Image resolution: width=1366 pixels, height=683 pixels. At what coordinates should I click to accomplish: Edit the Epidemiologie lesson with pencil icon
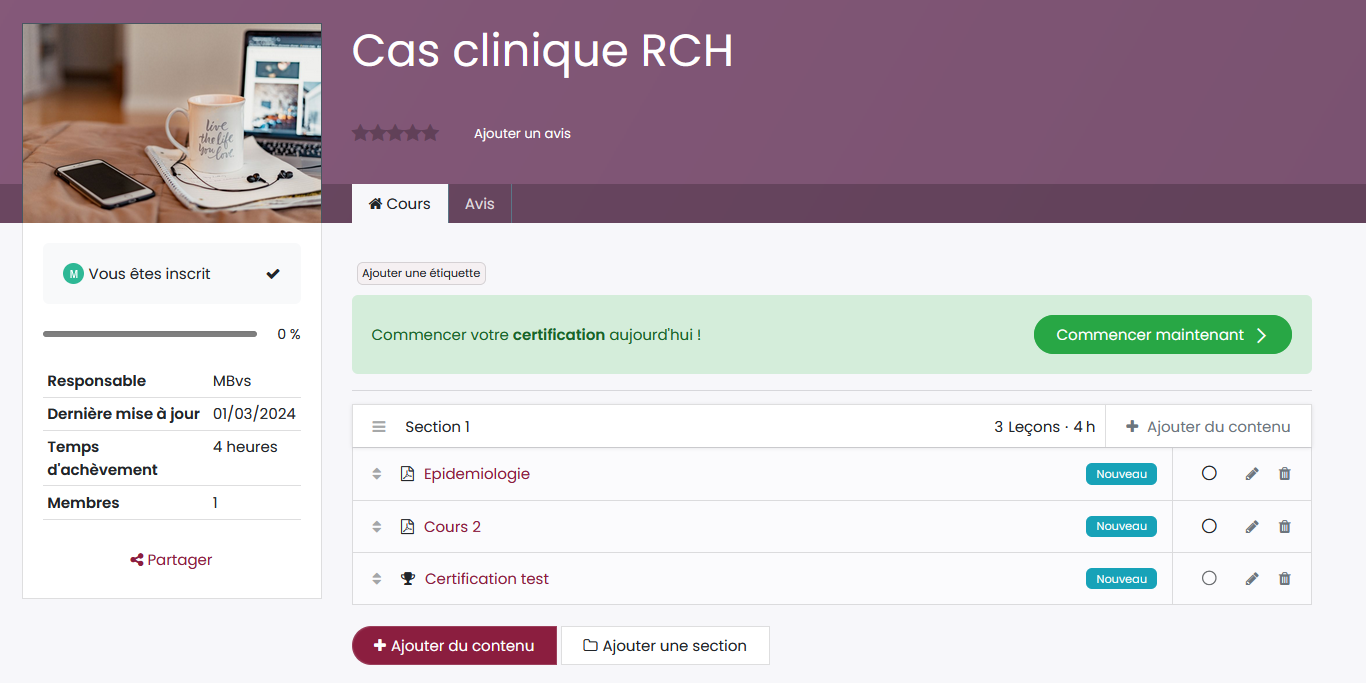1251,474
